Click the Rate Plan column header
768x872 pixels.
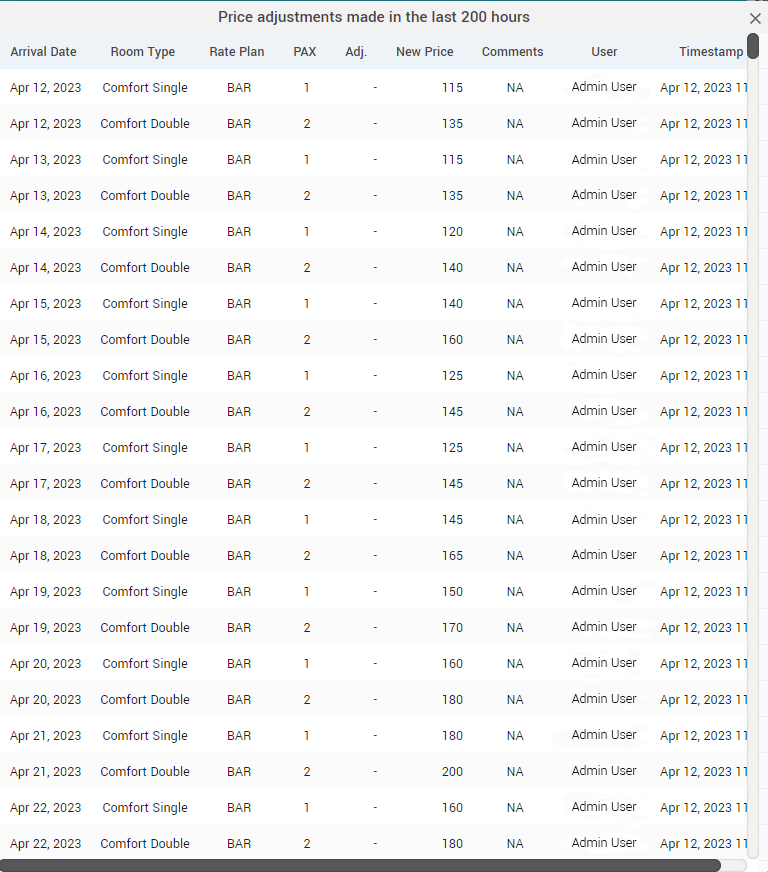pyautogui.click(x=237, y=52)
